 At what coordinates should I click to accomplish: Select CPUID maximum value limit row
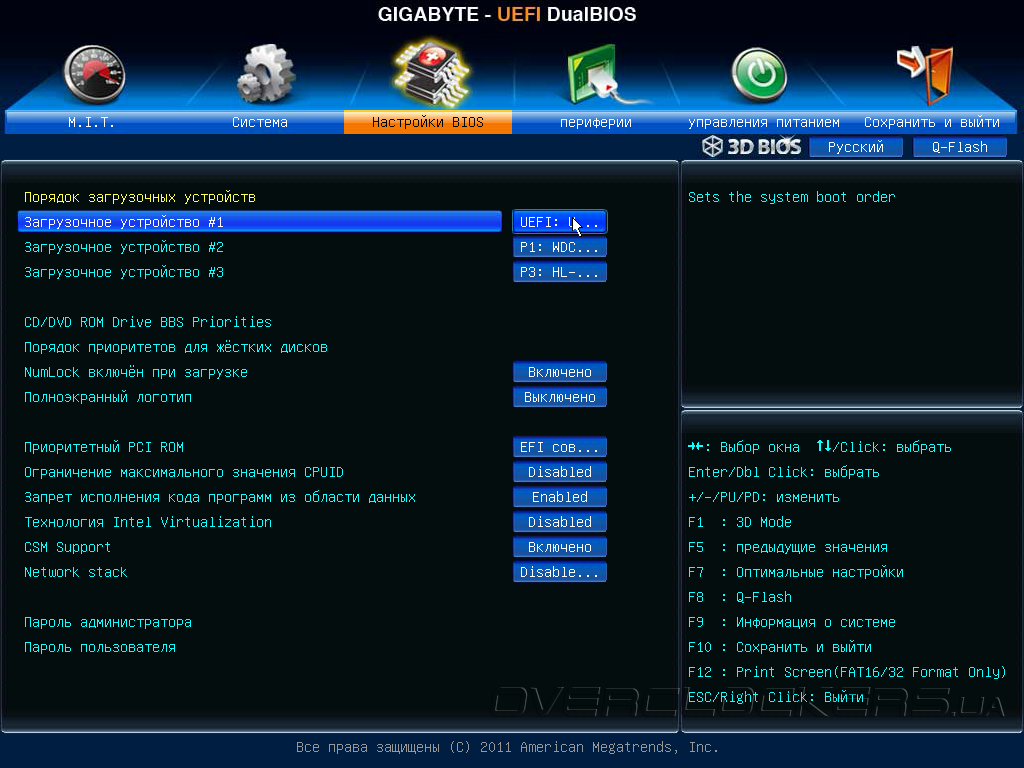[184, 472]
